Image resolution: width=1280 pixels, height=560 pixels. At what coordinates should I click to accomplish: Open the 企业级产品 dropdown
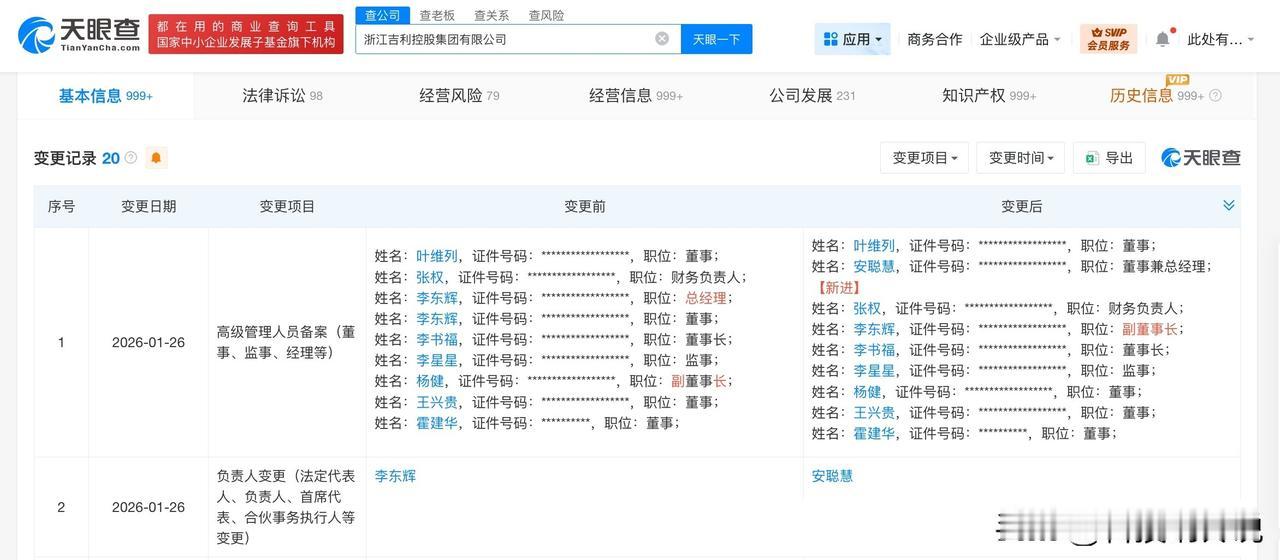(1020, 39)
